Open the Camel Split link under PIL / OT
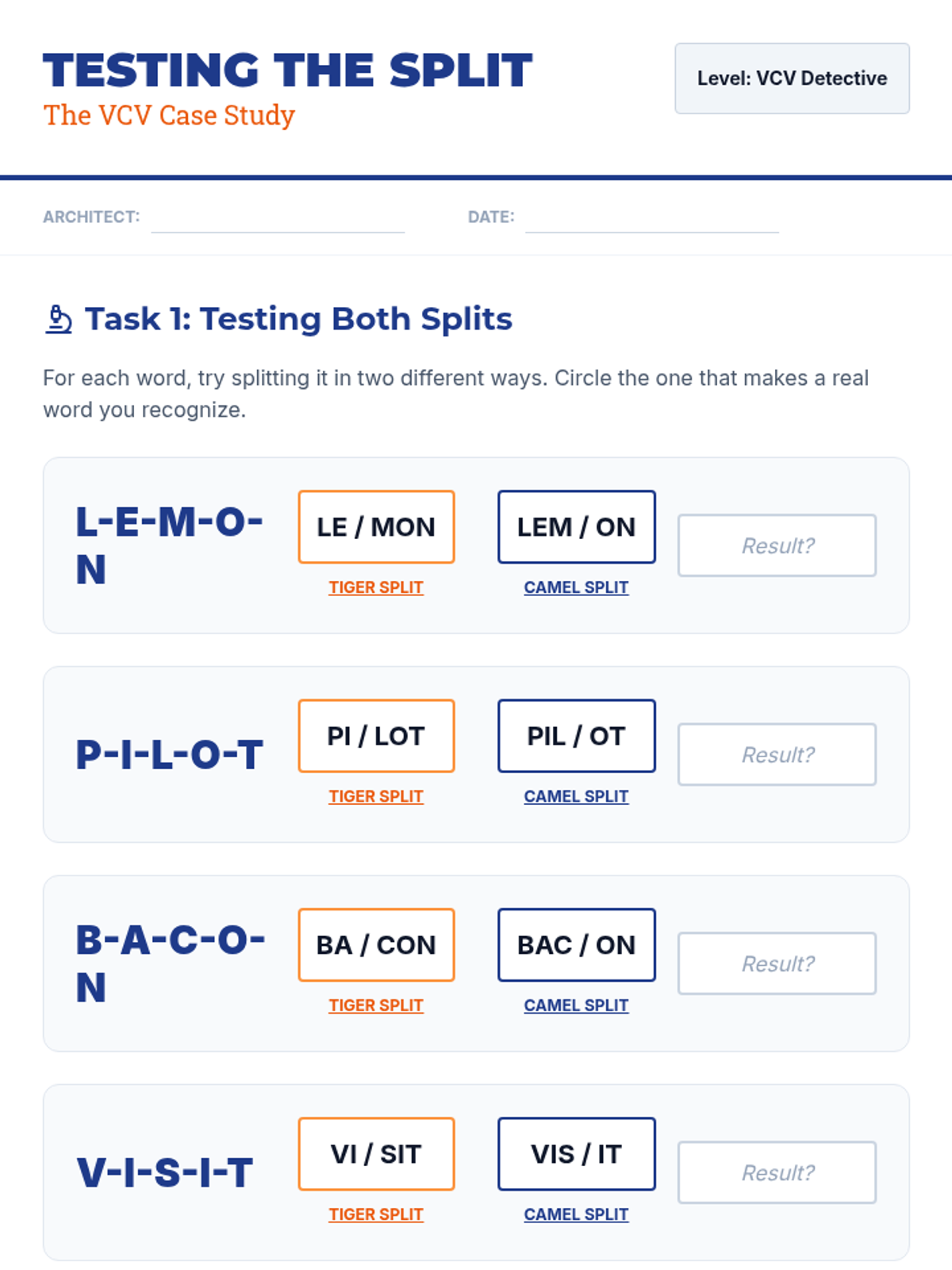This screenshot has width=952, height=1270. [576, 796]
